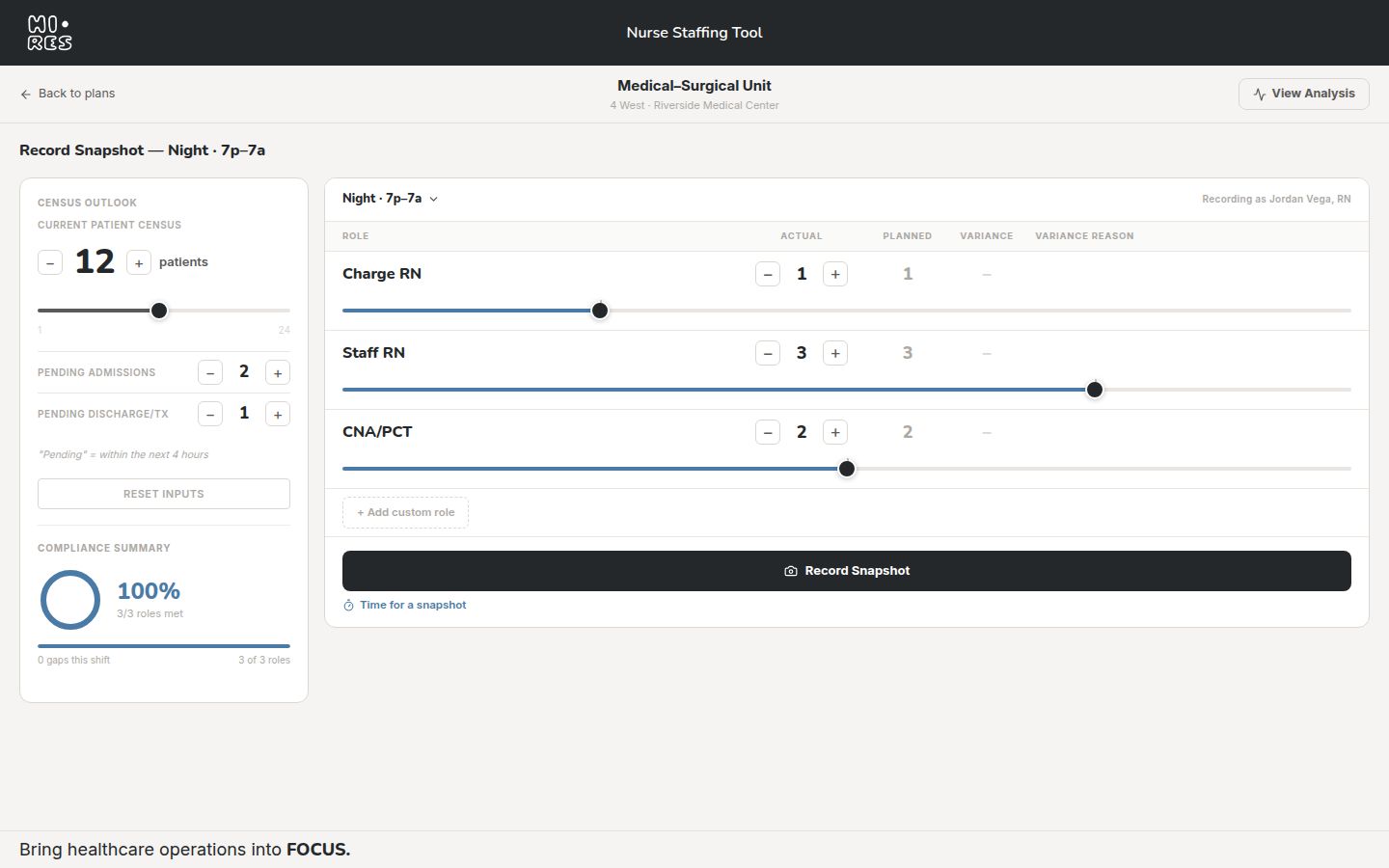Click the '0 gaps this shift' label

click(x=74, y=660)
